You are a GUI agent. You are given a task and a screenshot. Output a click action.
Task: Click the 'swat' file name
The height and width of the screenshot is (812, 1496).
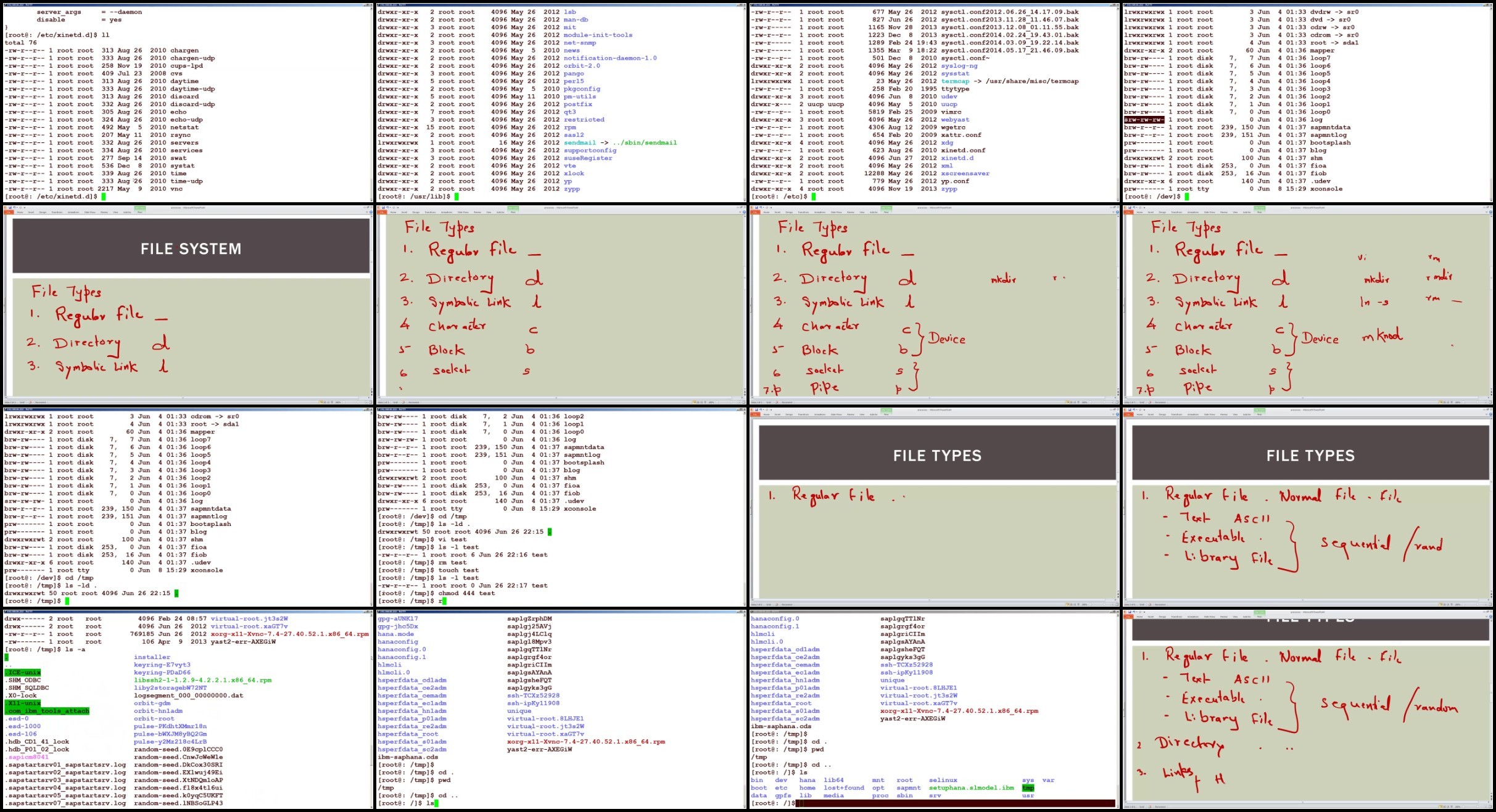point(178,158)
